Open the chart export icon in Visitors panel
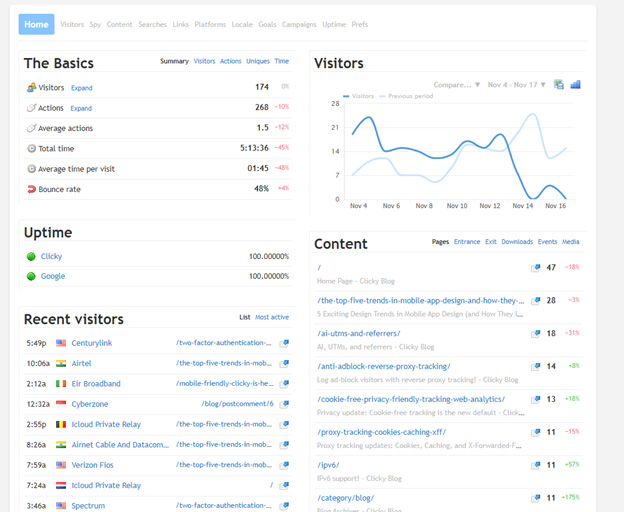 click(559, 84)
